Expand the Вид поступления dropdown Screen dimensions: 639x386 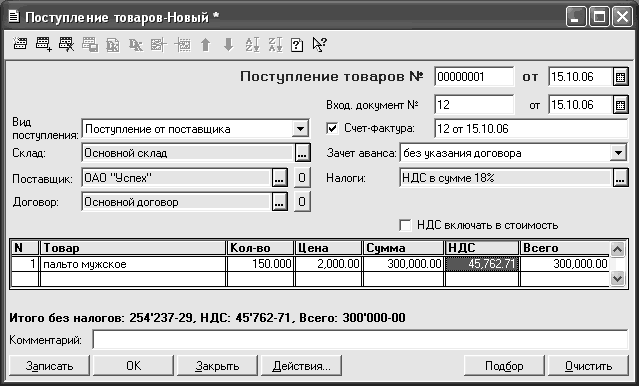click(x=300, y=129)
